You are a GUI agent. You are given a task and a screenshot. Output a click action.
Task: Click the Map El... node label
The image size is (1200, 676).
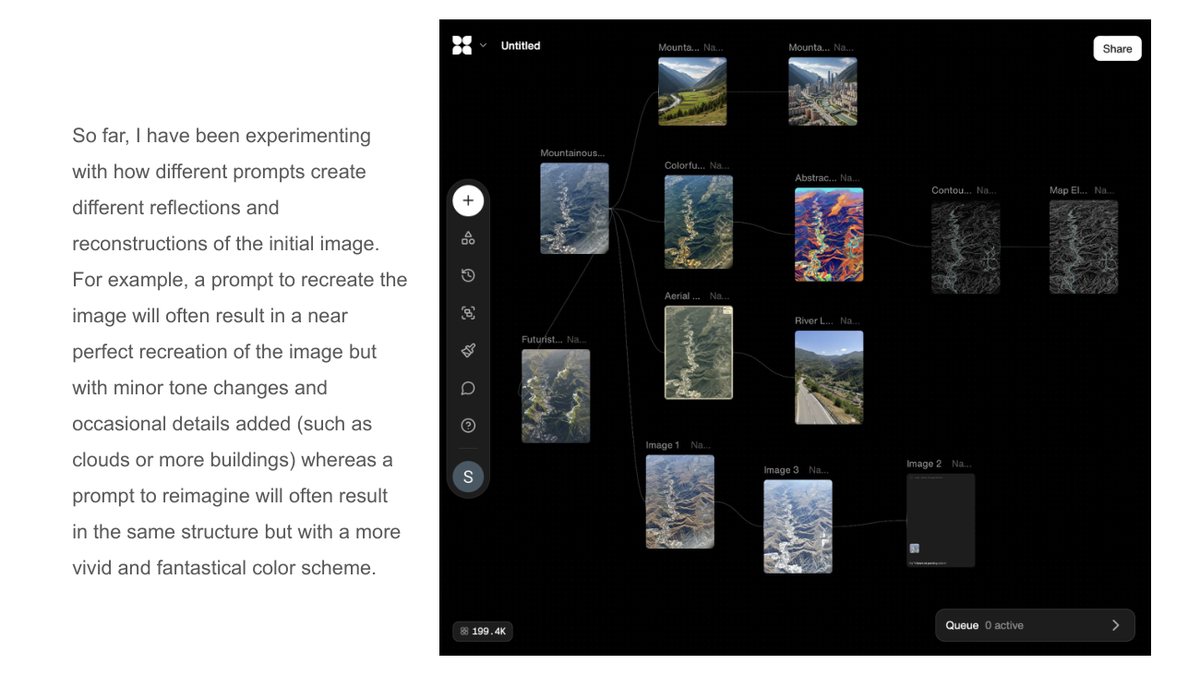click(x=1068, y=190)
